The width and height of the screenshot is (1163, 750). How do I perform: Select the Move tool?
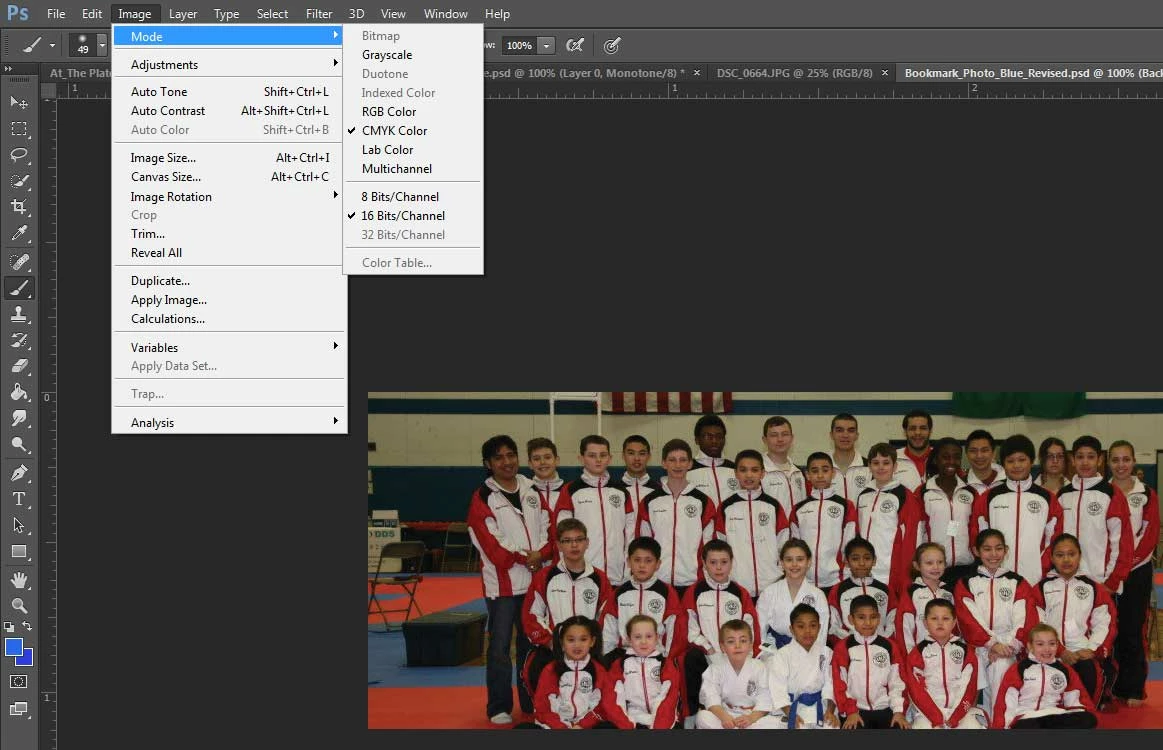(19, 102)
